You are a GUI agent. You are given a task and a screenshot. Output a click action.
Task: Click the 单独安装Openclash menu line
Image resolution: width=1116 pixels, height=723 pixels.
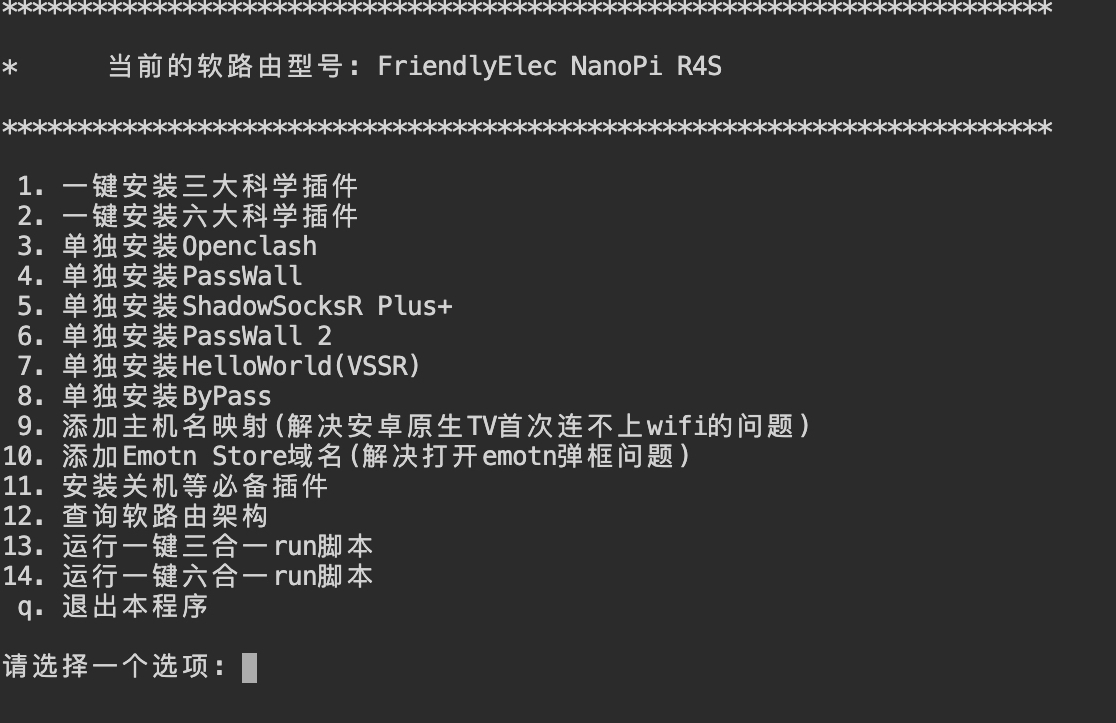(167, 246)
